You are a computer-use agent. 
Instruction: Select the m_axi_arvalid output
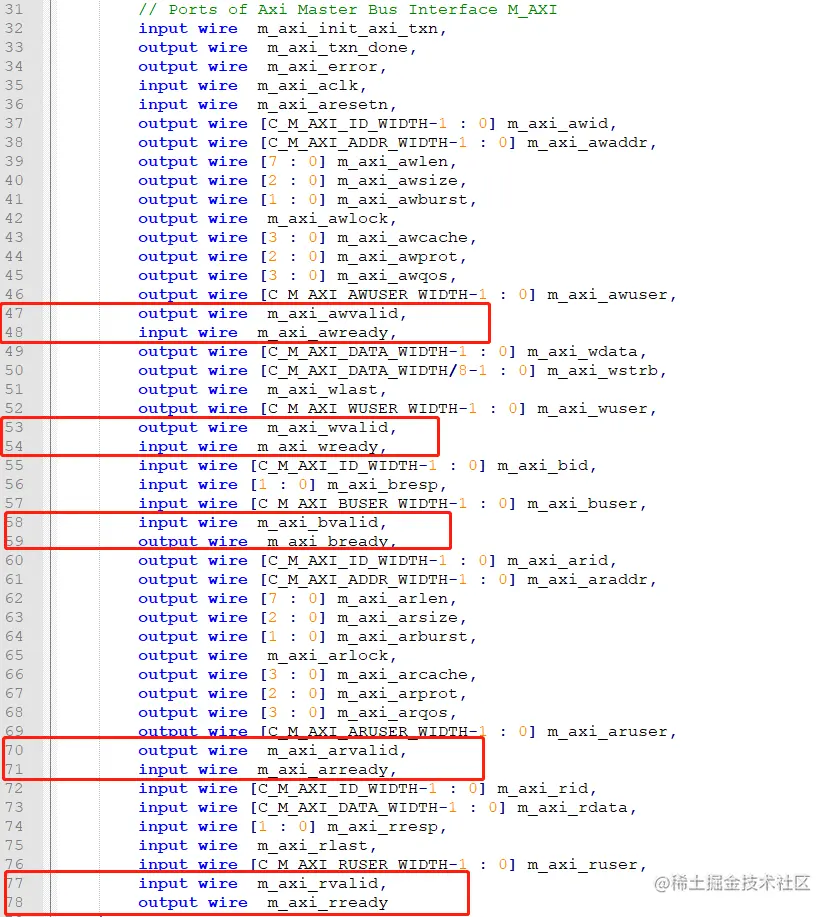click(332, 751)
